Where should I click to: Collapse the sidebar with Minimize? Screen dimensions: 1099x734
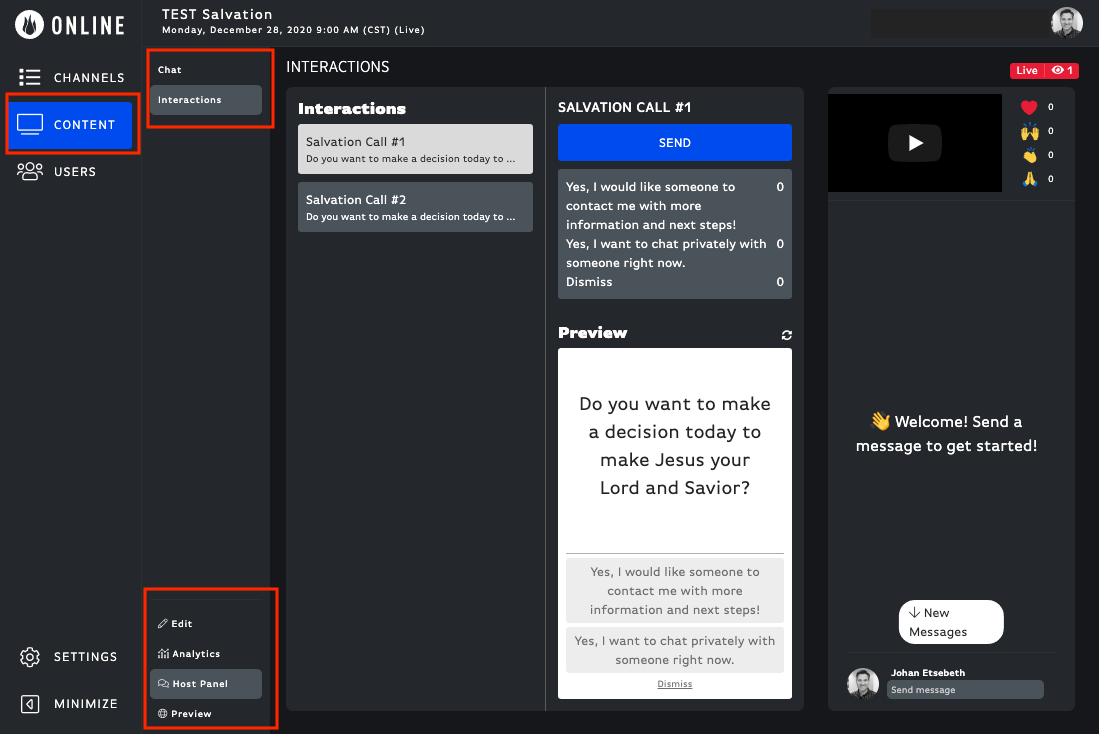pos(71,704)
